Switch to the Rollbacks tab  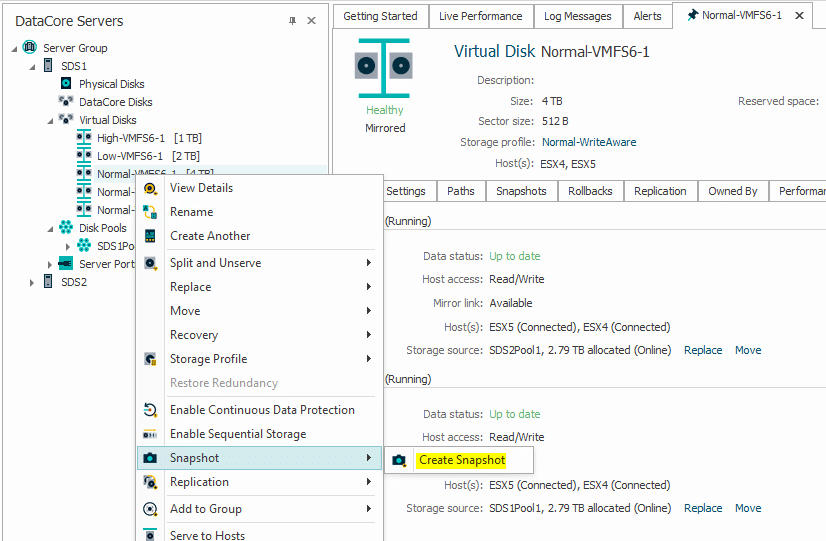(x=590, y=191)
